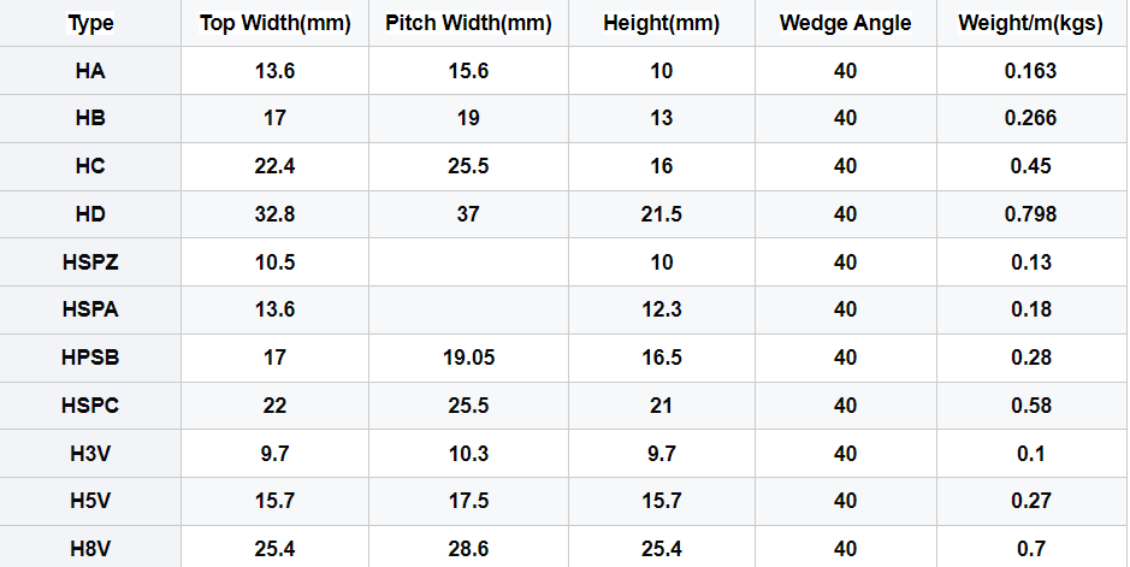Click the Wedge Angle column header
Viewport: 1130px width, 567px height.
pyautogui.click(x=845, y=23)
